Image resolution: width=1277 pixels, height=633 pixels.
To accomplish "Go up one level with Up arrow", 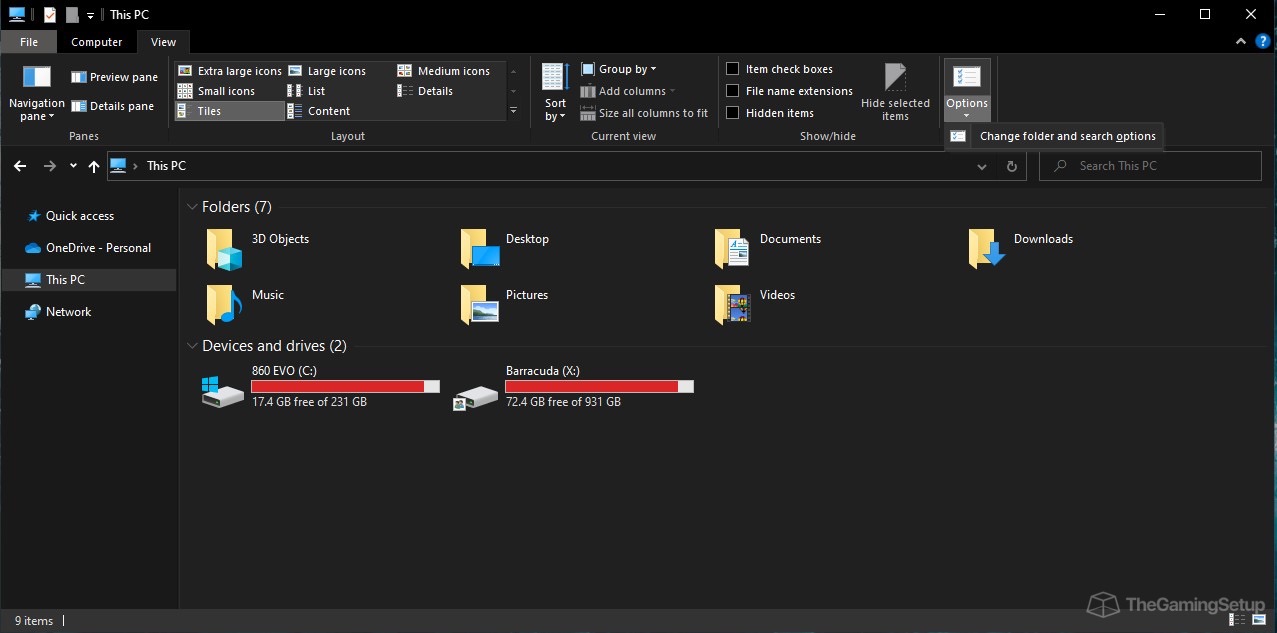I will pyautogui.click(x=94, y=166).
